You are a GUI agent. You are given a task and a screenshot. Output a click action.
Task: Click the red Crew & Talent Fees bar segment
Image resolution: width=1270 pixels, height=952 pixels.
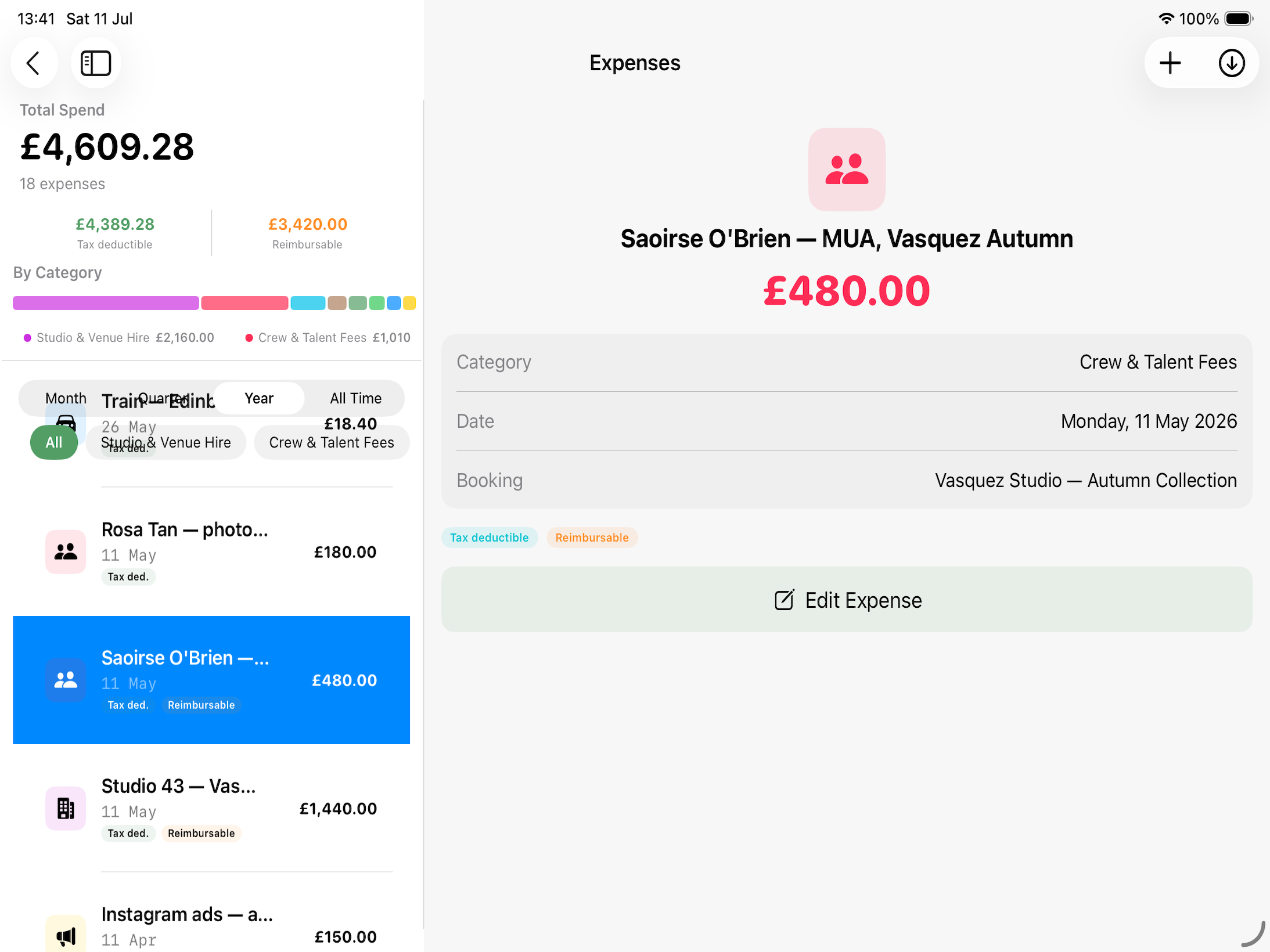coord(244,303)
